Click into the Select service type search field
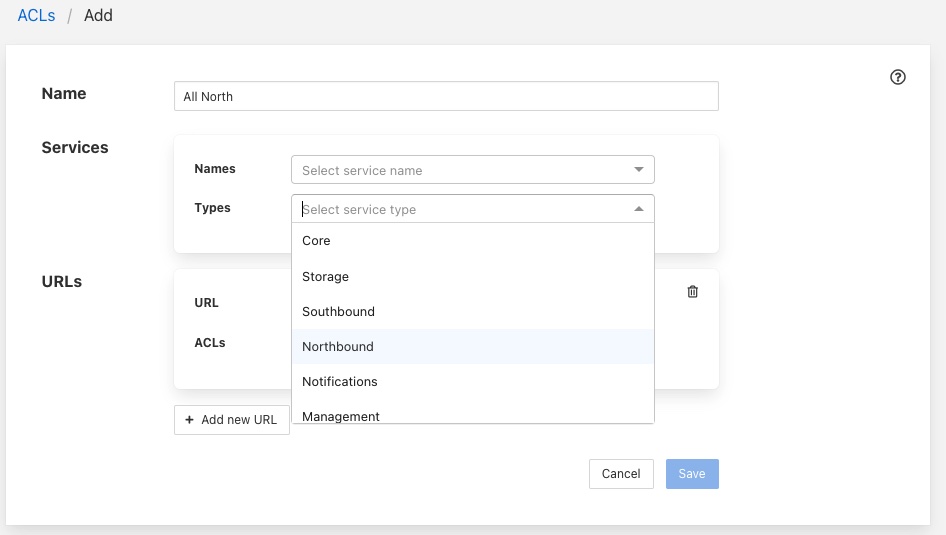The width and height of the screenshot is (946, 535). tap(462, 209)
